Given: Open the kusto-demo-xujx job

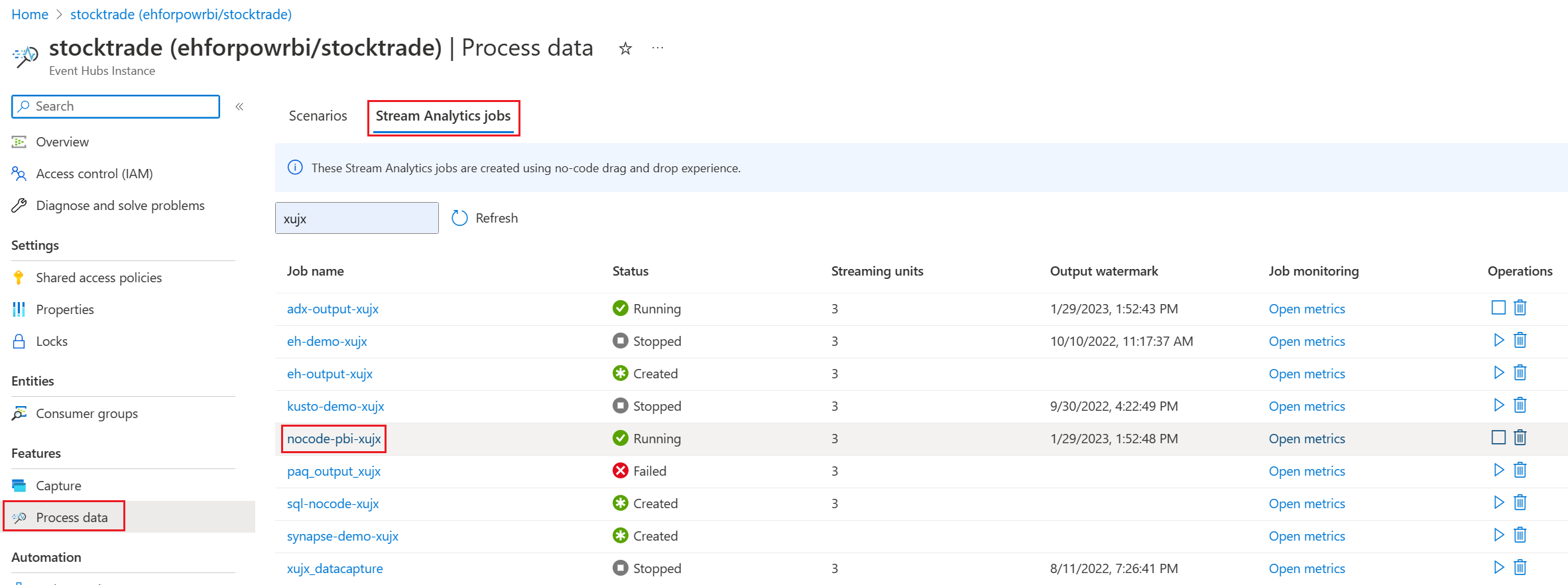Looking at the screenshot, I should point(335,406).
